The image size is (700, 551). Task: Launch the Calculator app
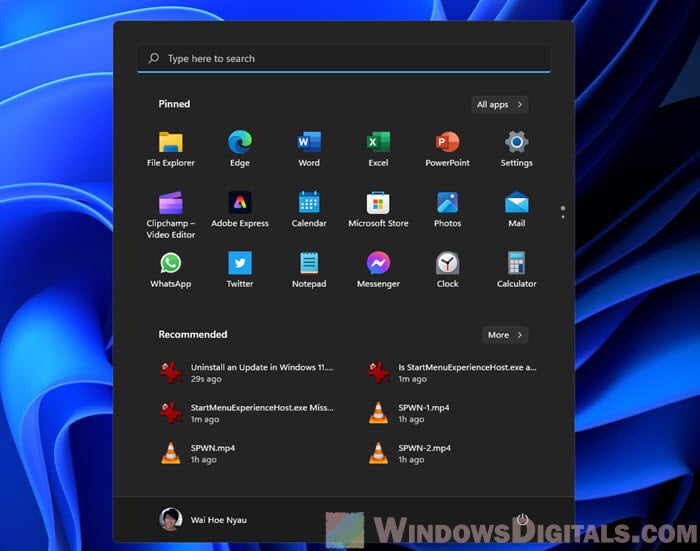coord(517,270)
